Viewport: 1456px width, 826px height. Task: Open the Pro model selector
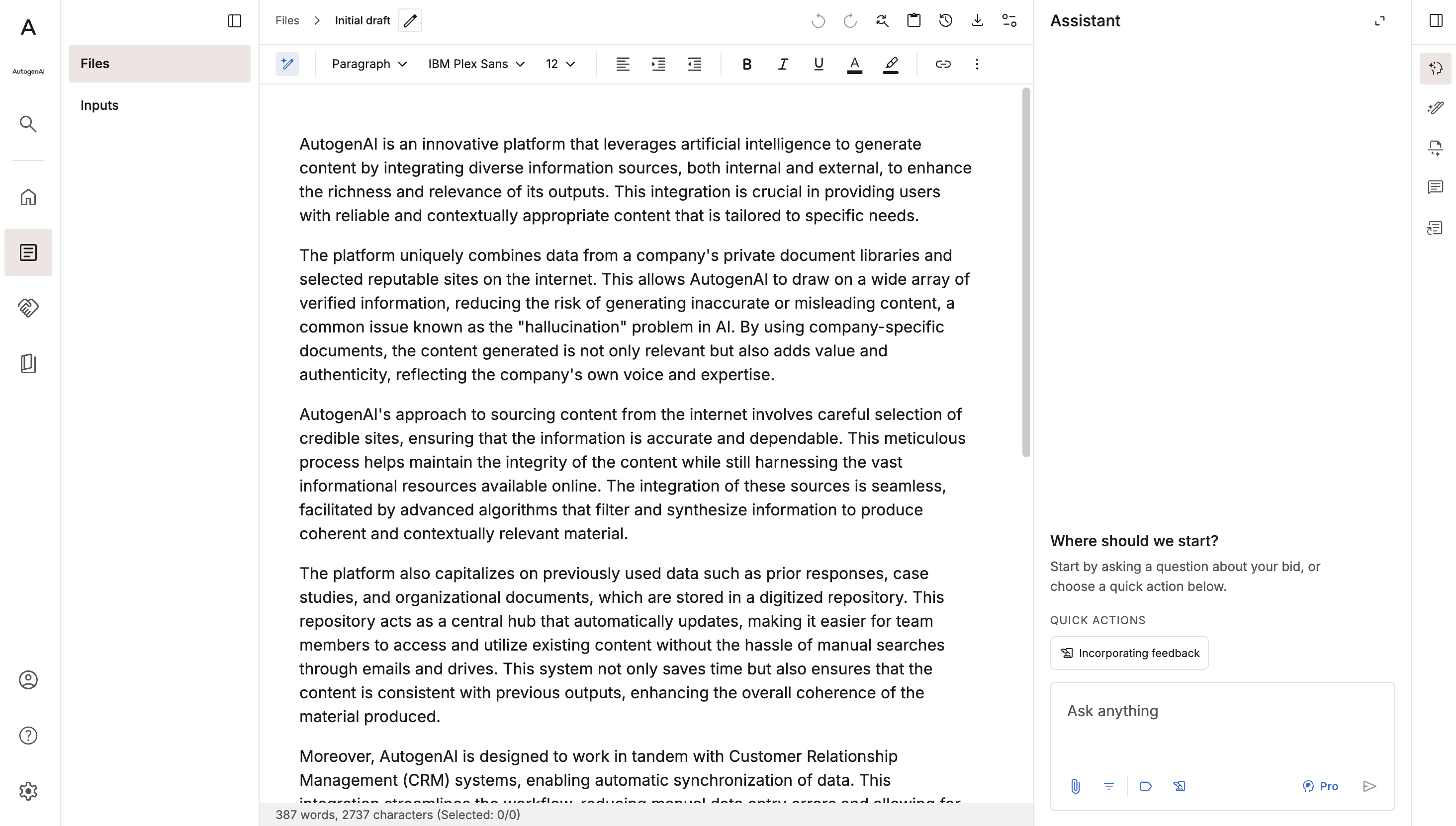click(x=1320, y=786)
